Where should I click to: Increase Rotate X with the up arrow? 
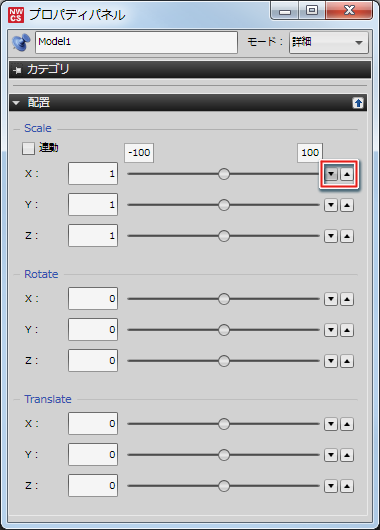coord(347,299)
